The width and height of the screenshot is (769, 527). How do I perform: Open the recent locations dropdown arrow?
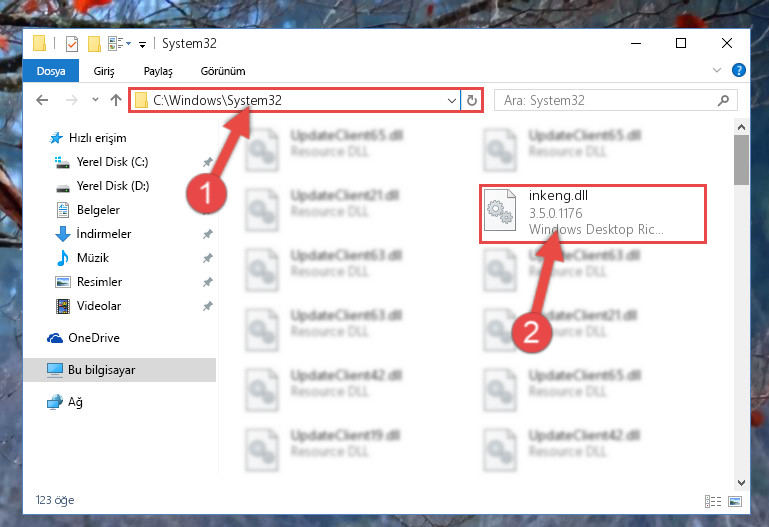coord(95,100)
